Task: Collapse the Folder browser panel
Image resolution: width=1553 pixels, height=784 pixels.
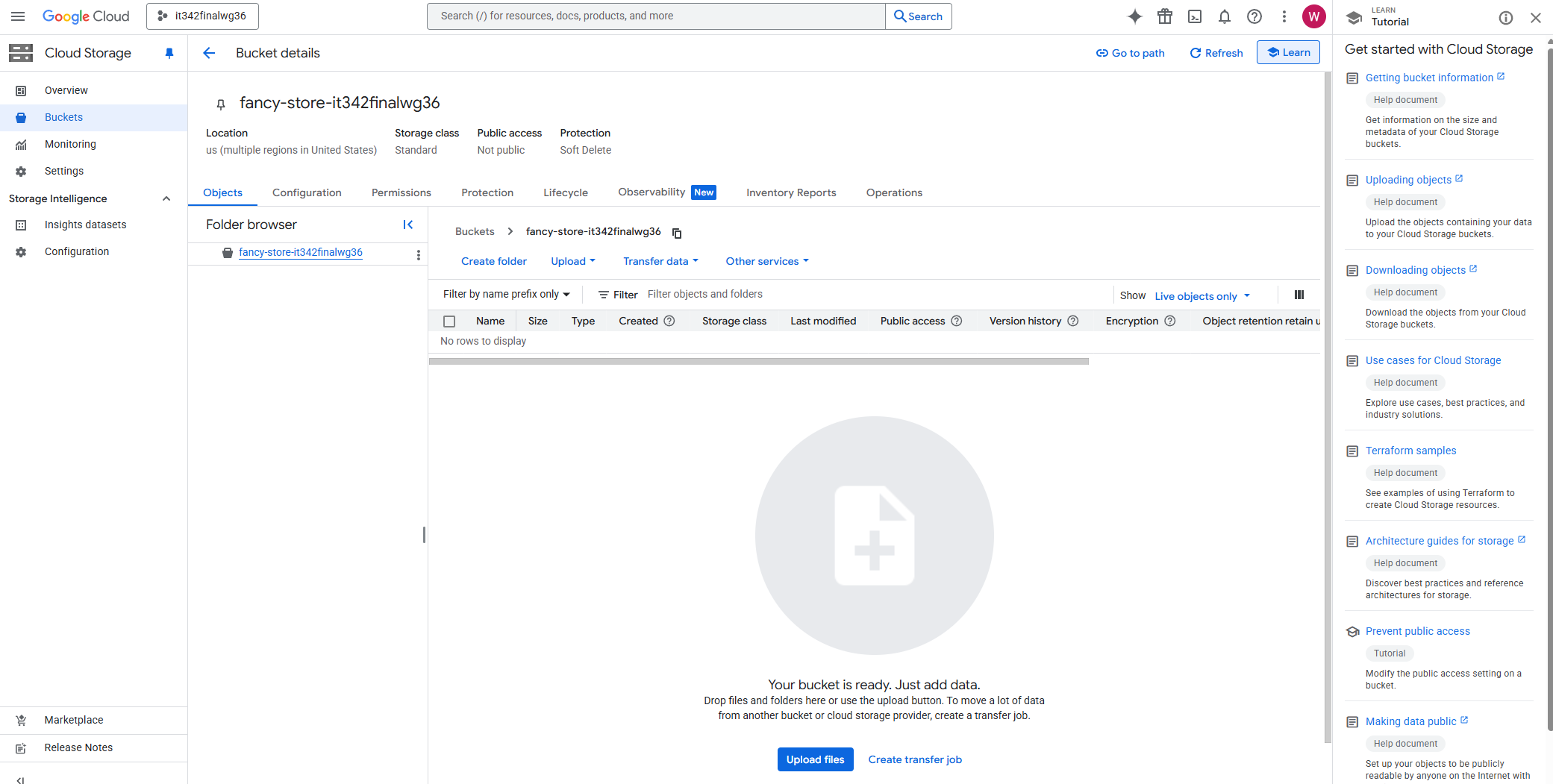Action: point(408,225)
